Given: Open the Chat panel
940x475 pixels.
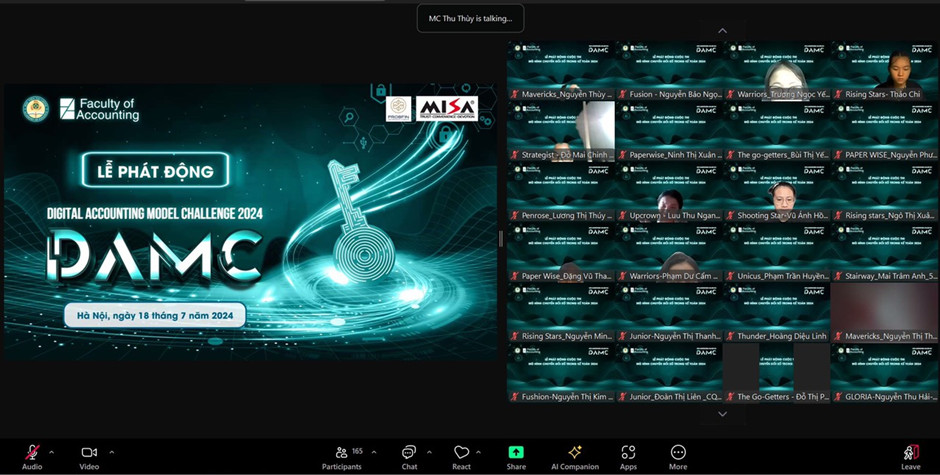Looking at the screenshot, I should pyautogui.click(x=409, y=453).
